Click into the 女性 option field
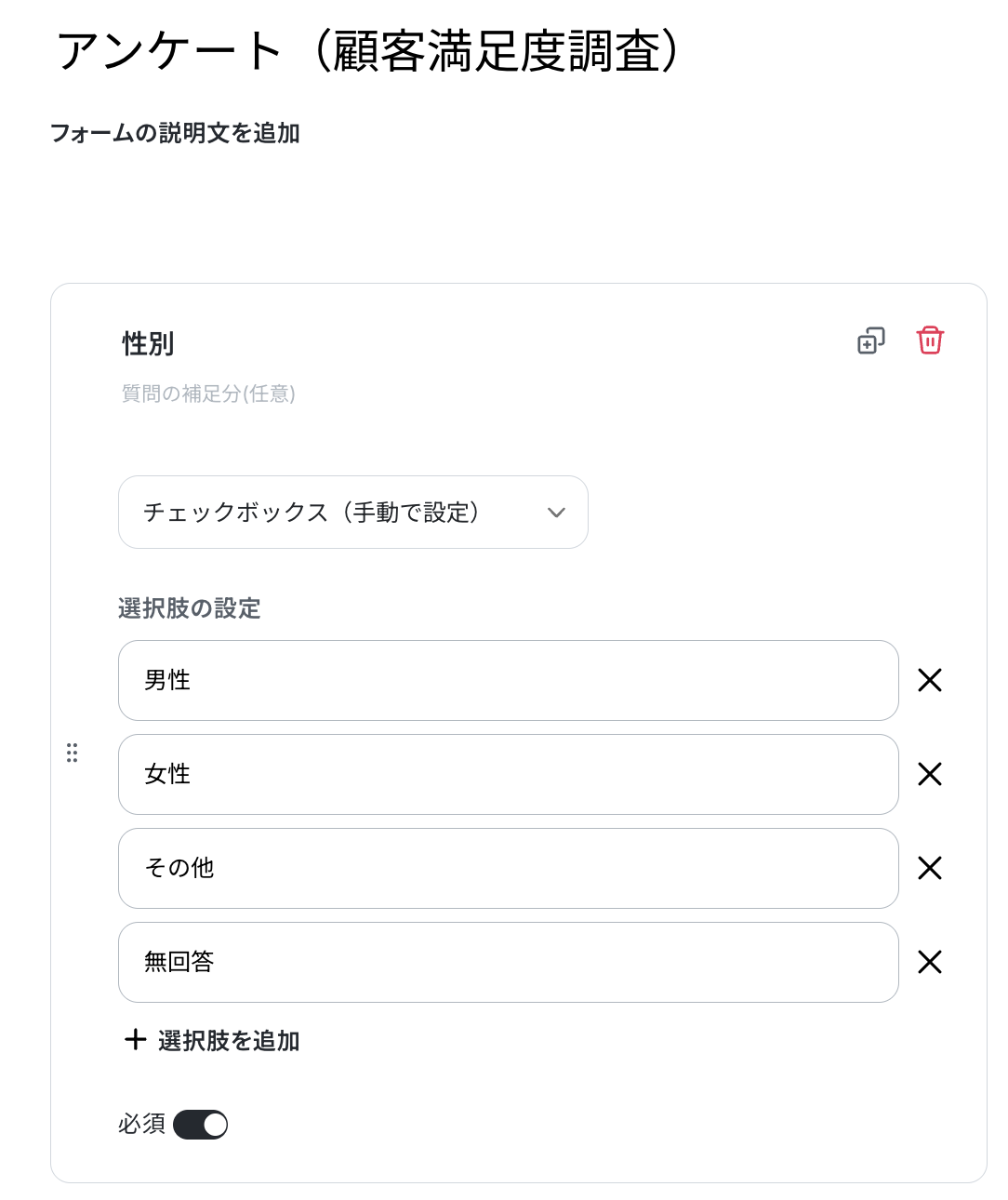 [509, 774]
